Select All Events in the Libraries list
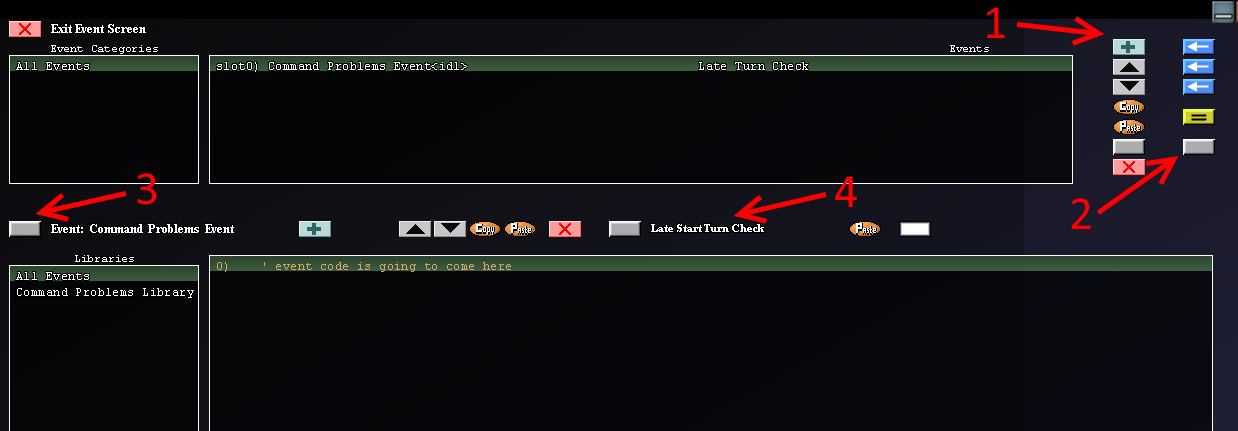This screenshot has height=431, width=1238. pyautogui.click(x=104, y=276)
